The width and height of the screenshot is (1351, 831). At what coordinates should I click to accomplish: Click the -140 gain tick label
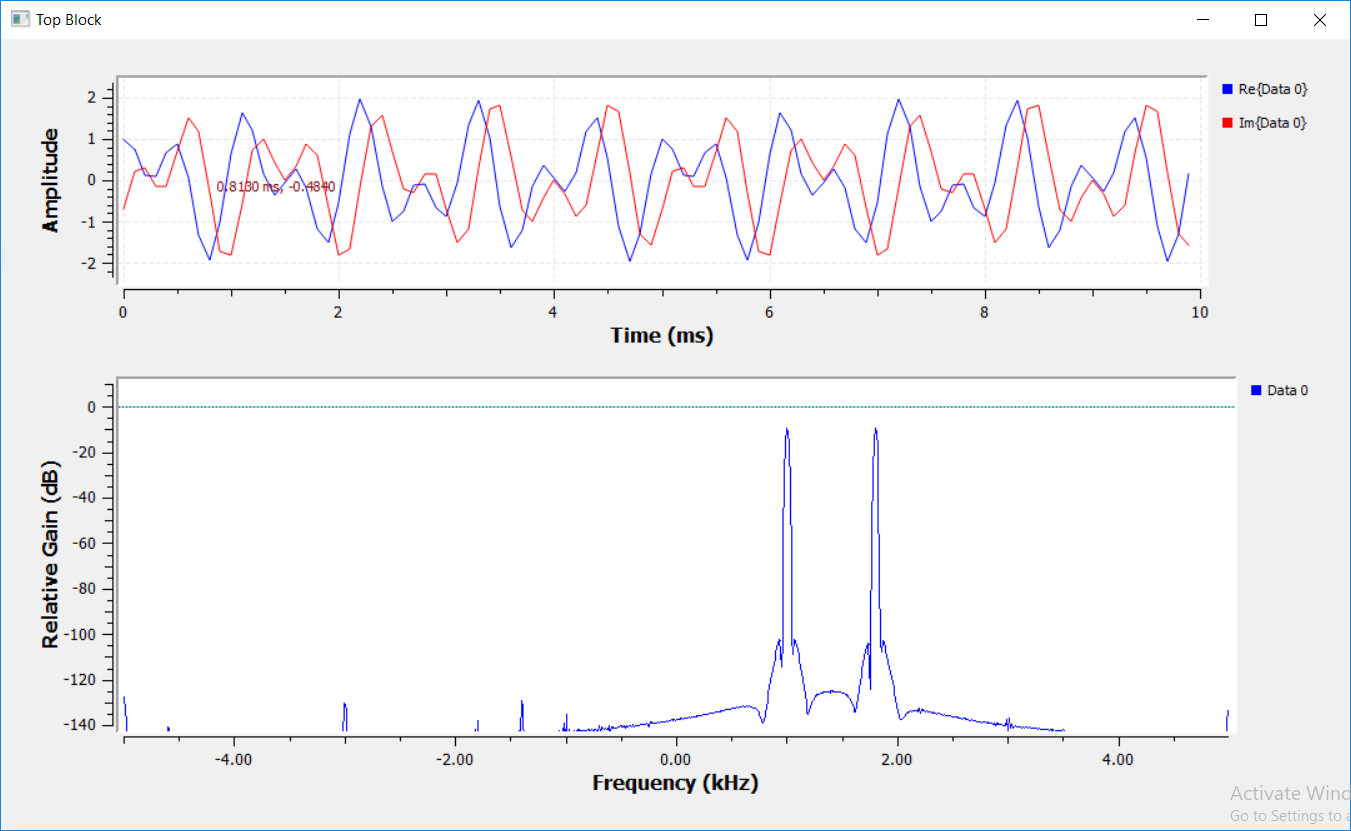(x=80, y=725)
